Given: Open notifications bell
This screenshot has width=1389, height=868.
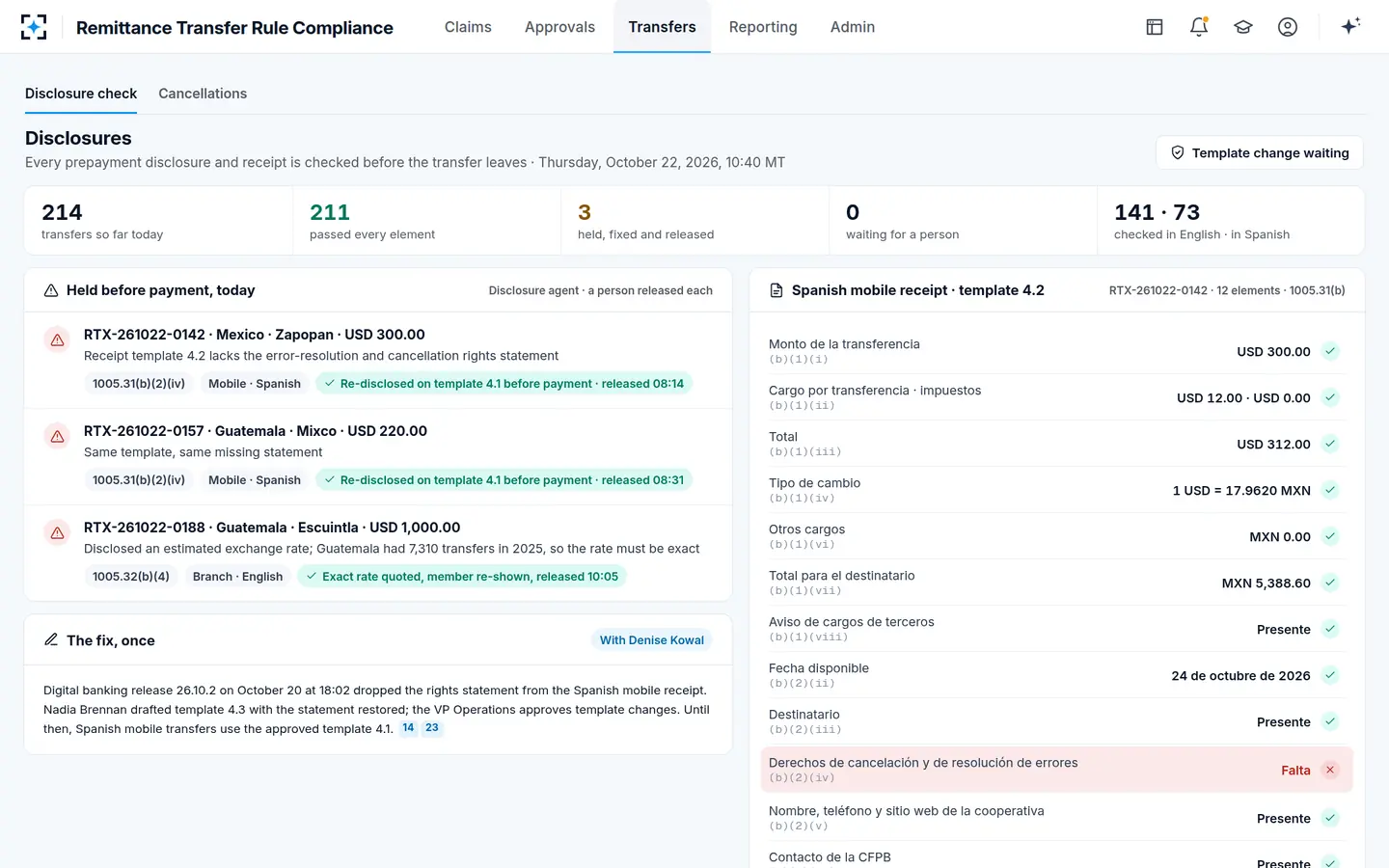Looking at the screenshot, I should coord(1199,27).
